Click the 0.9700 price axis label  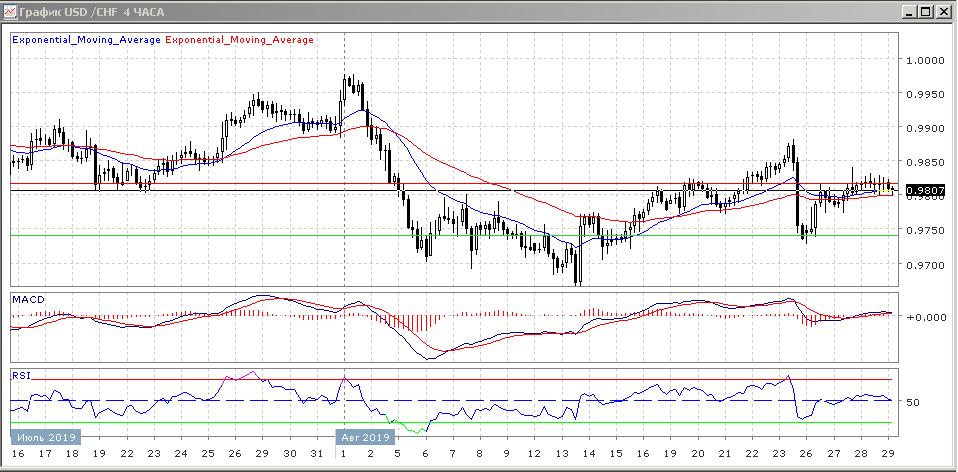tap(925, 265)
